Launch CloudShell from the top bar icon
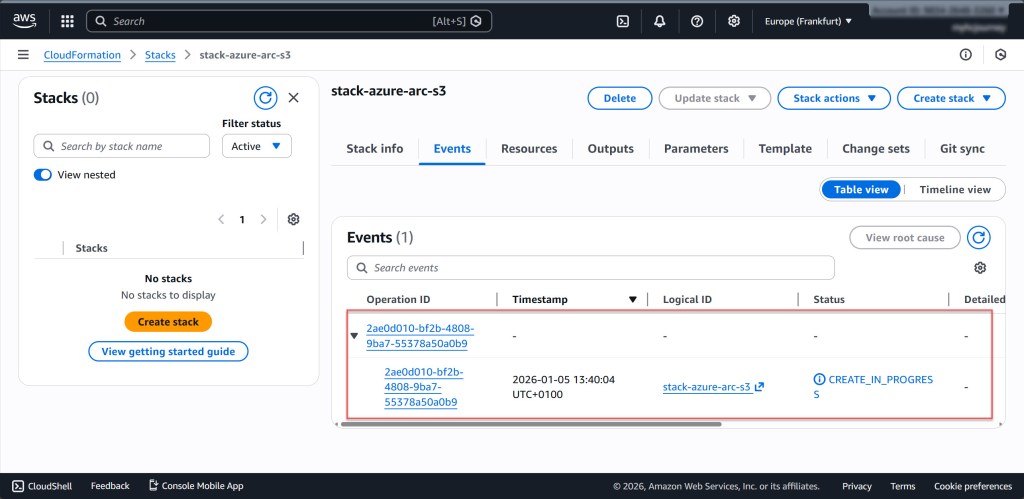The height and width of the screenshot is (499, 1024). [x=622, y=21]
